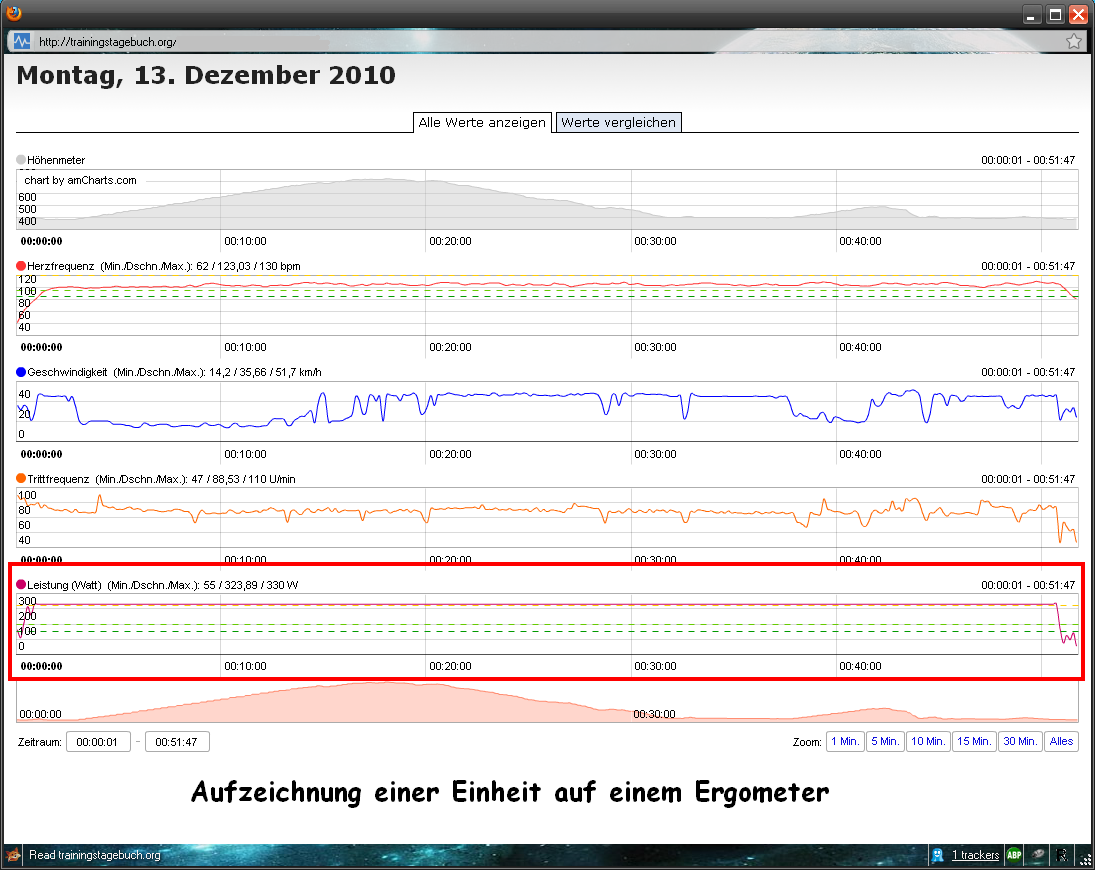Viewport: 1095px width, 870px height.
Task: Select the Alle Werte anzeigen tab
Action: [482, 122]
